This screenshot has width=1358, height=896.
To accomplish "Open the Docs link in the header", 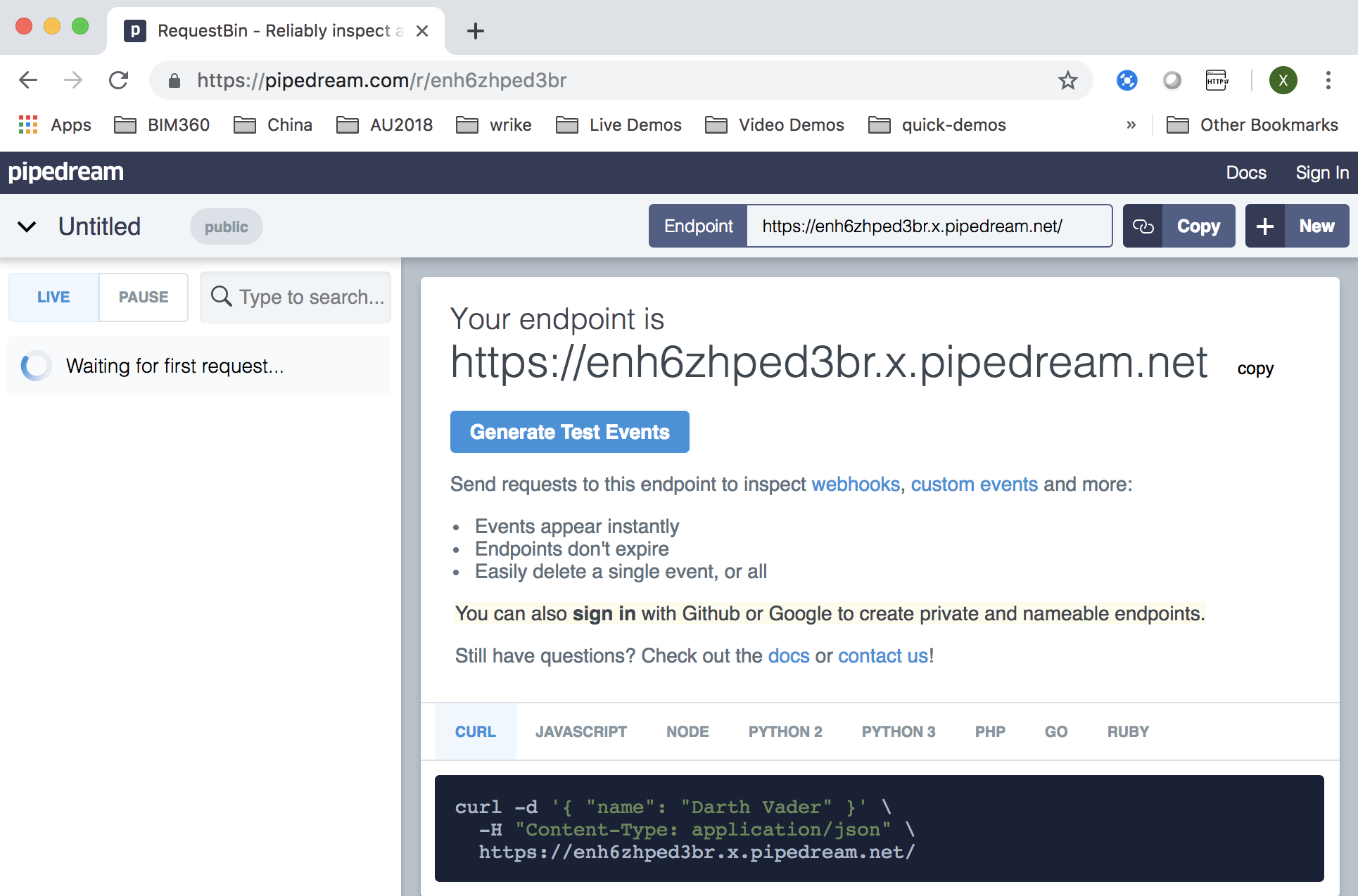I will [1246, 172].
